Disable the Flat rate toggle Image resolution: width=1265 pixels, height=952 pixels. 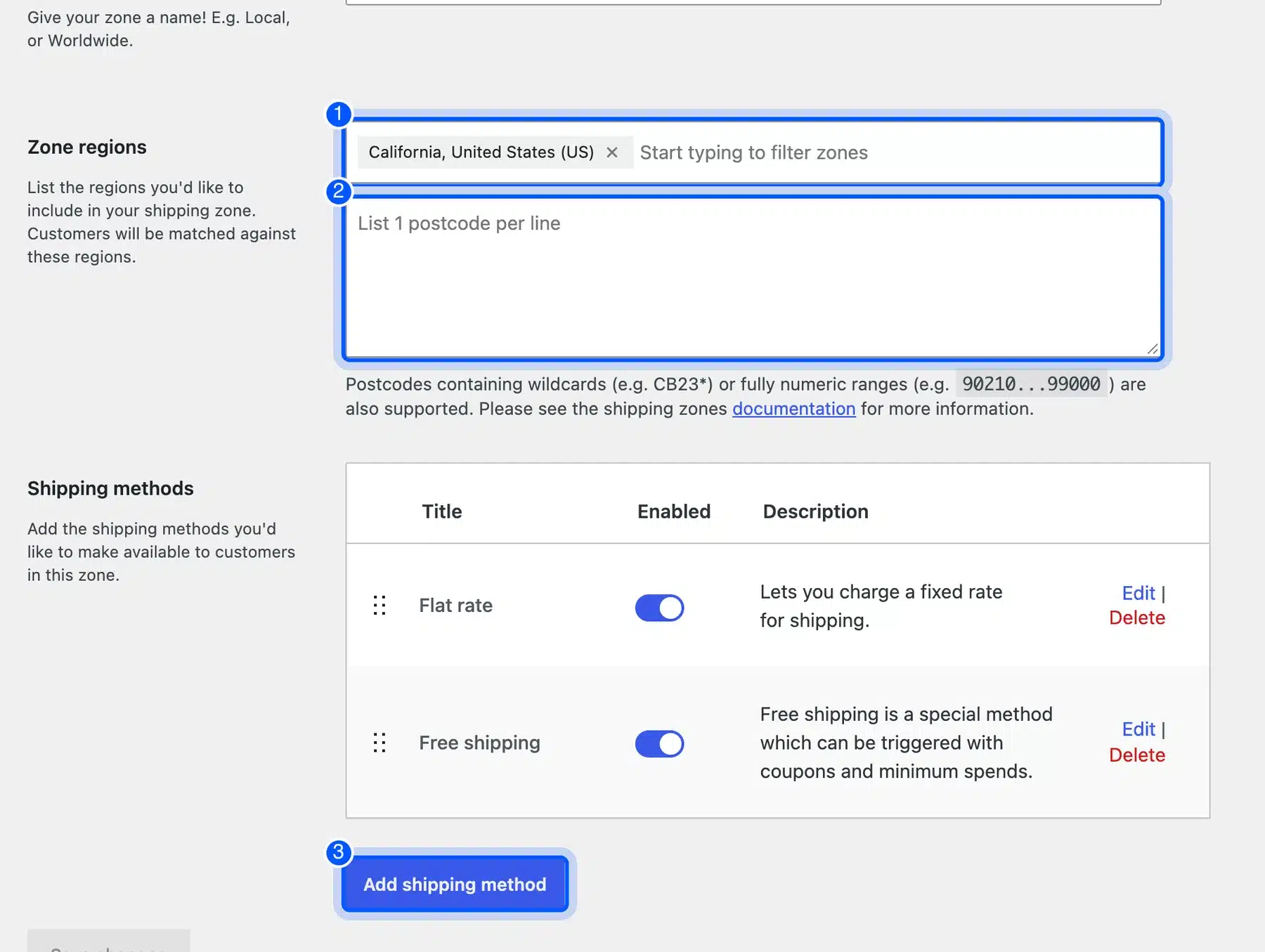coord(659,608)
